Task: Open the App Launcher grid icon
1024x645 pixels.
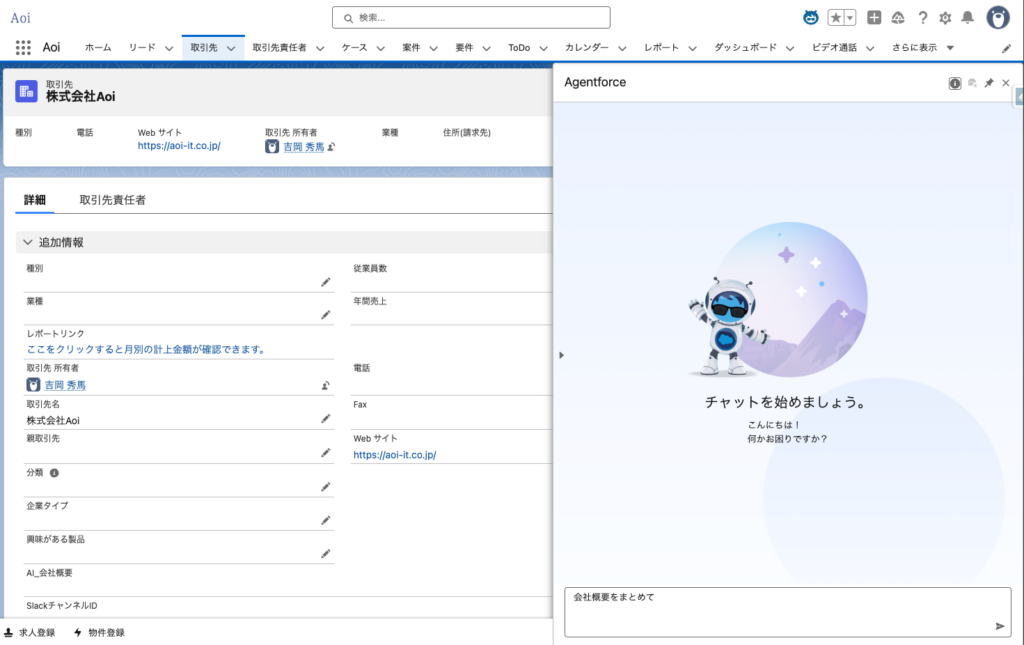Action: [x=23, y=48]
